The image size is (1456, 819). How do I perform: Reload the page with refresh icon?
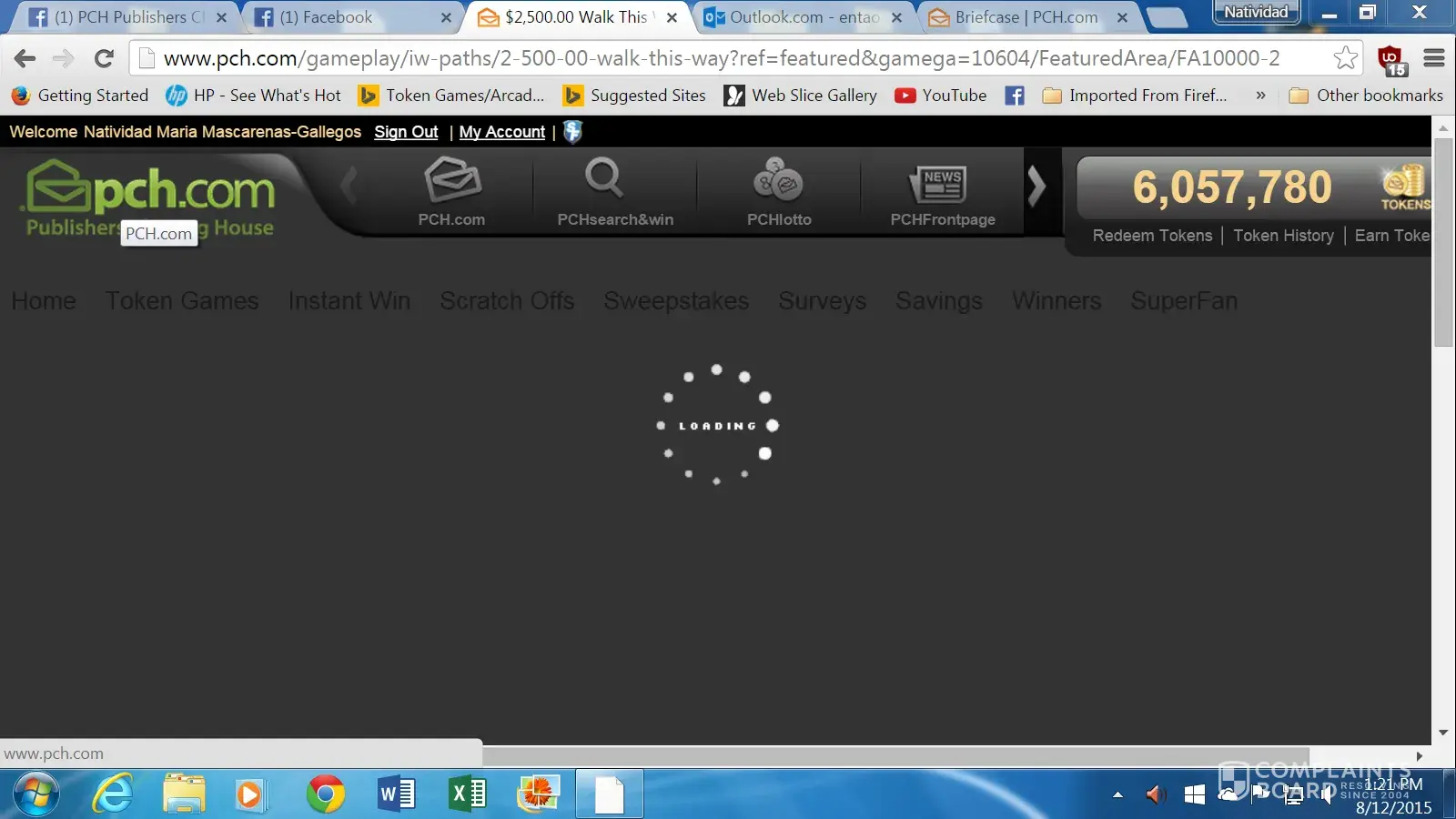[104, 58]
